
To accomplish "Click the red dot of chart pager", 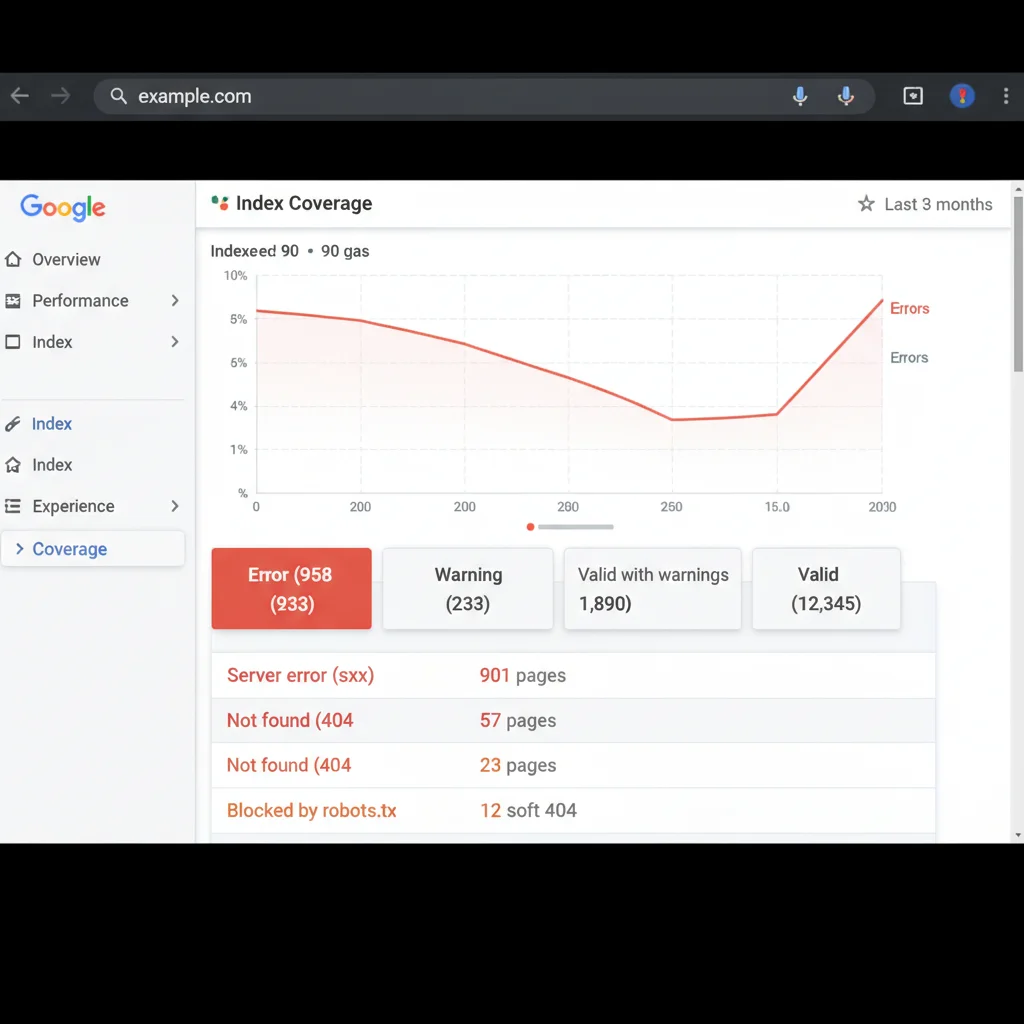I will 530,527.
